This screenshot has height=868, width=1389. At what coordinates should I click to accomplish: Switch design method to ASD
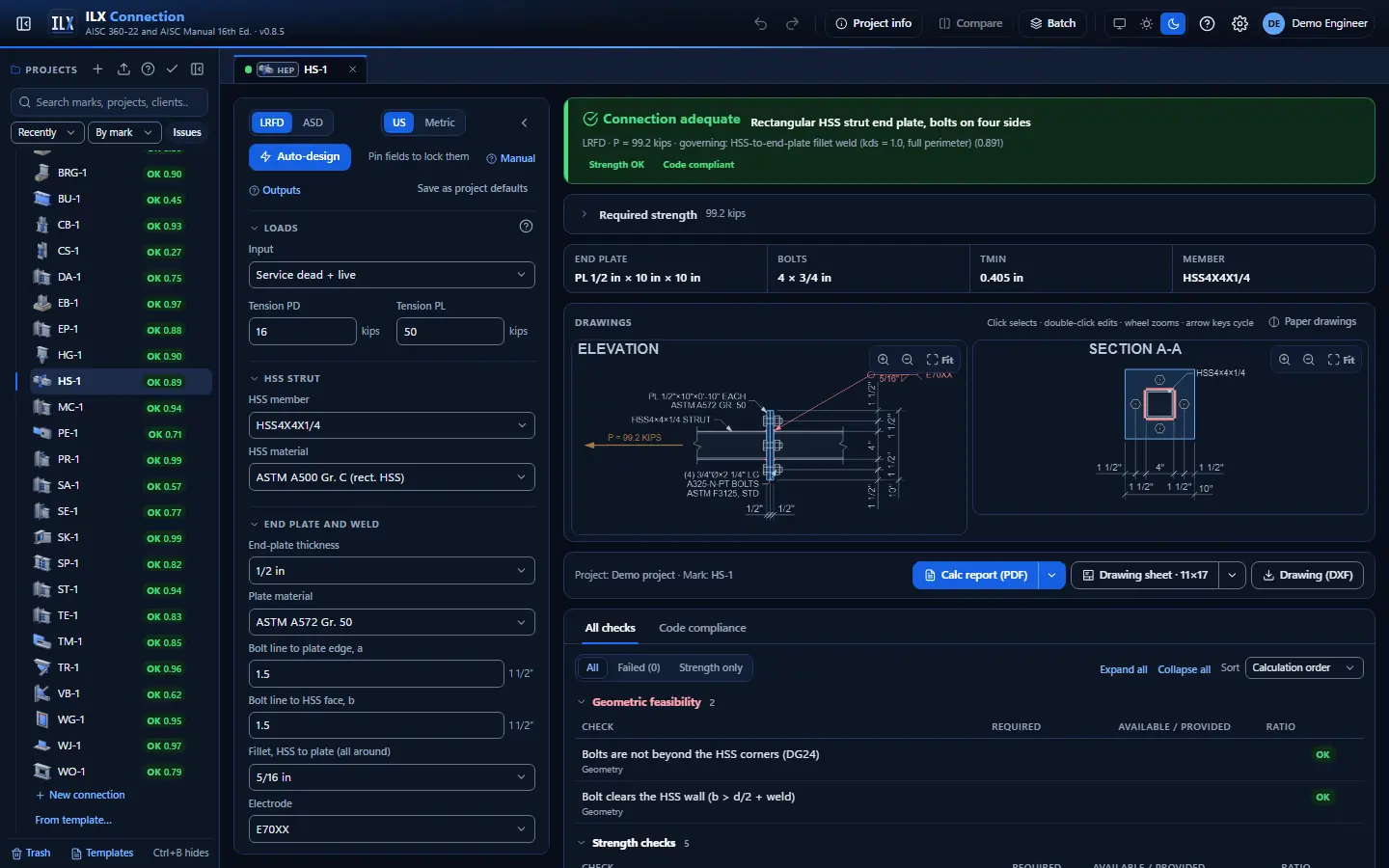coord(313,122)
